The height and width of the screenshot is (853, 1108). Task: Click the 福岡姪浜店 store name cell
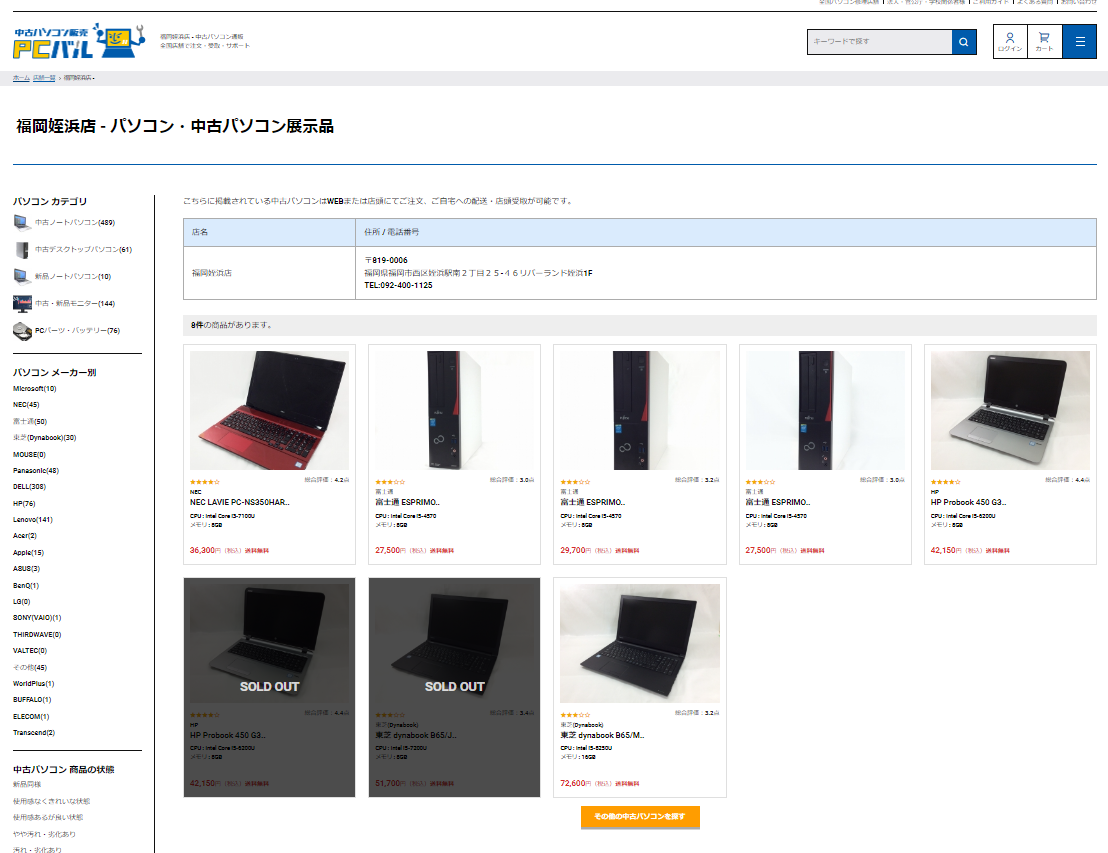[x=269, y=273]
